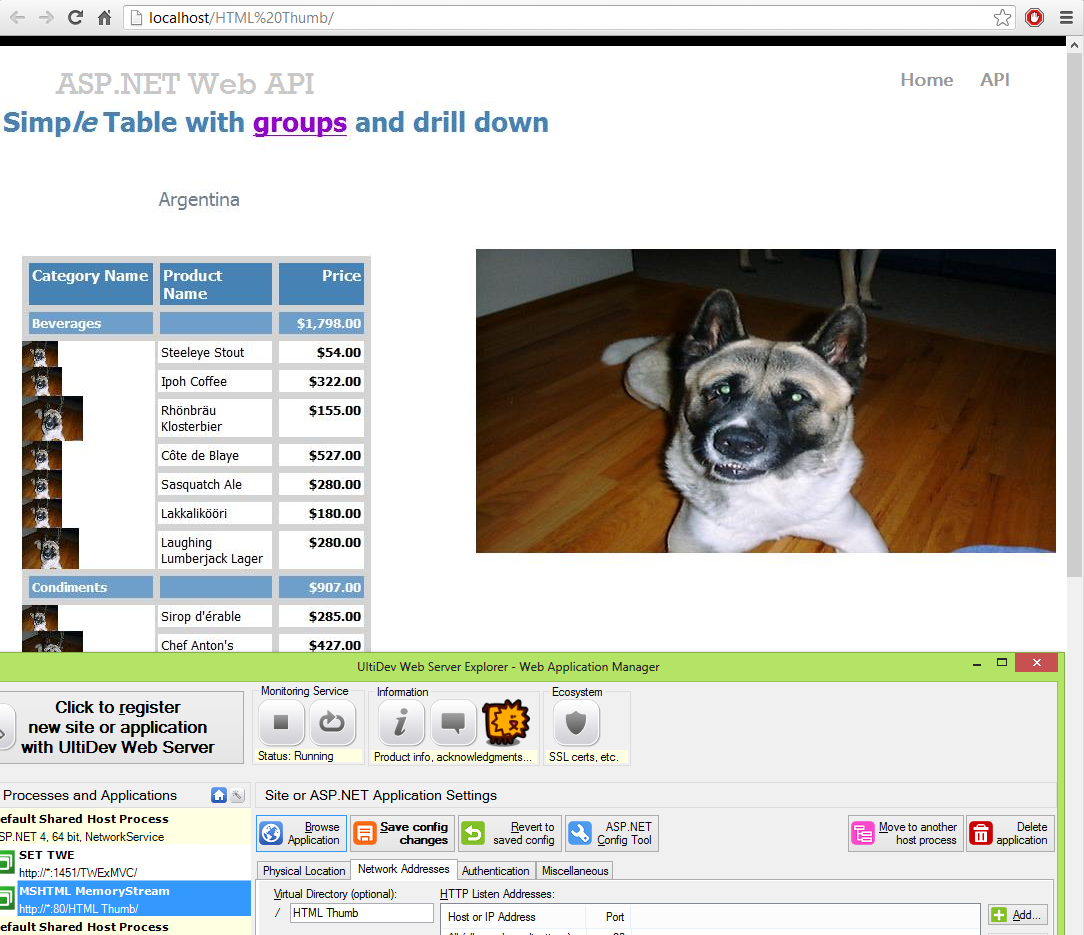1084x935 pixels.
Task: Click the Virtual Directory text field
Action: point(362,913)
